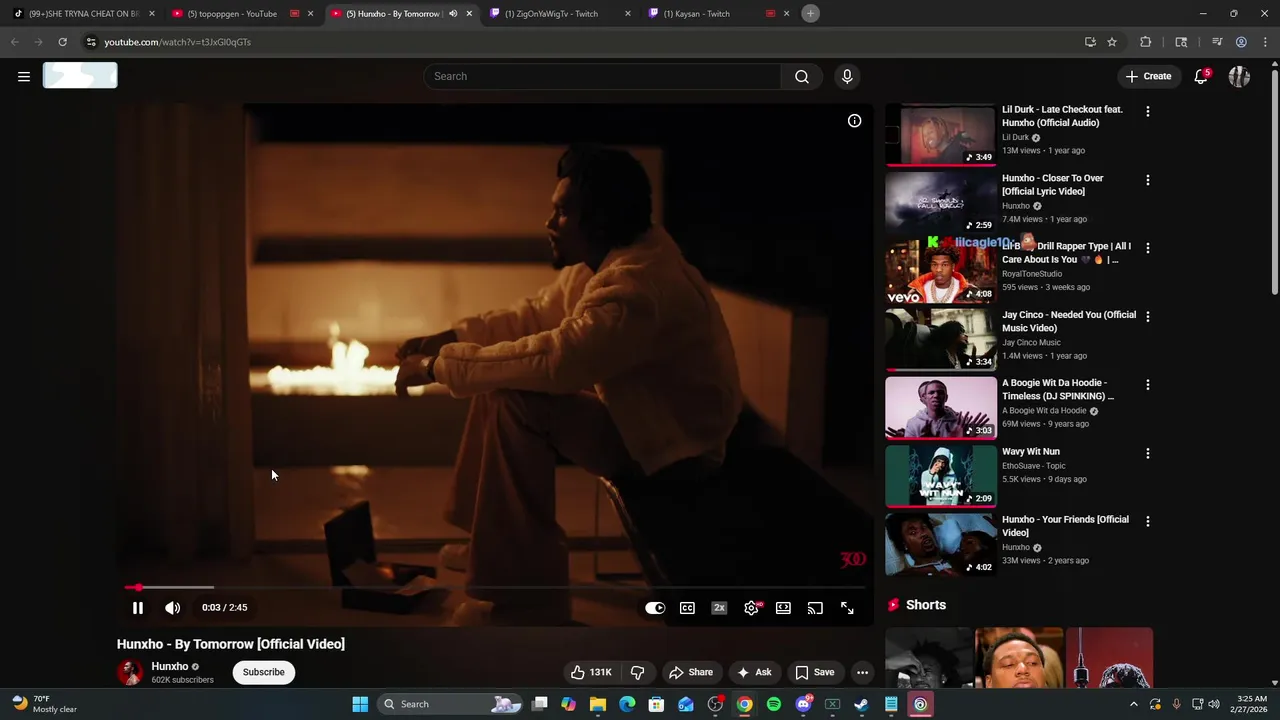Screen dimensions: 1280x720
Task: Open Hunxho - Closer To Over title
Action: (1053, 185)
